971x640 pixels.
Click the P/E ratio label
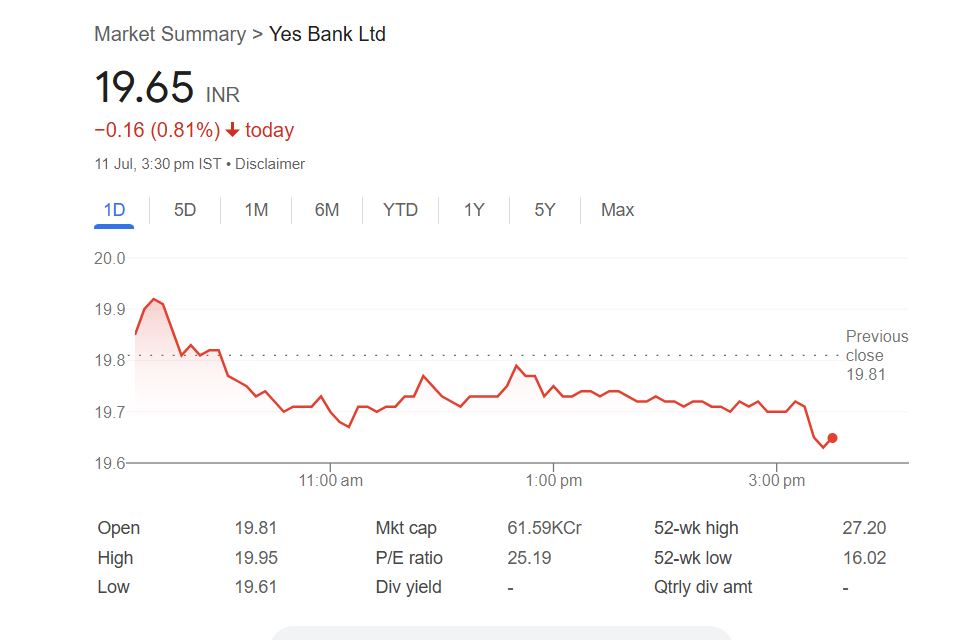point(408,558)
